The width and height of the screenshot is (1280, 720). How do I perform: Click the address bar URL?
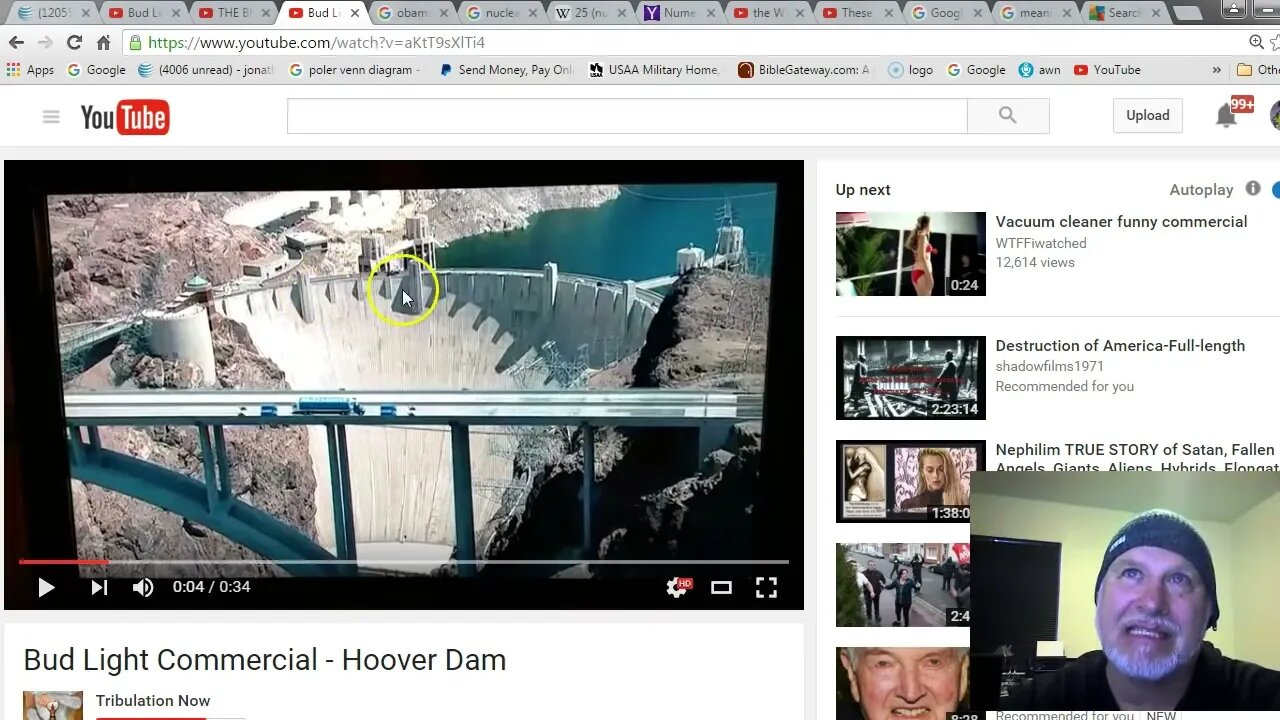316,43
